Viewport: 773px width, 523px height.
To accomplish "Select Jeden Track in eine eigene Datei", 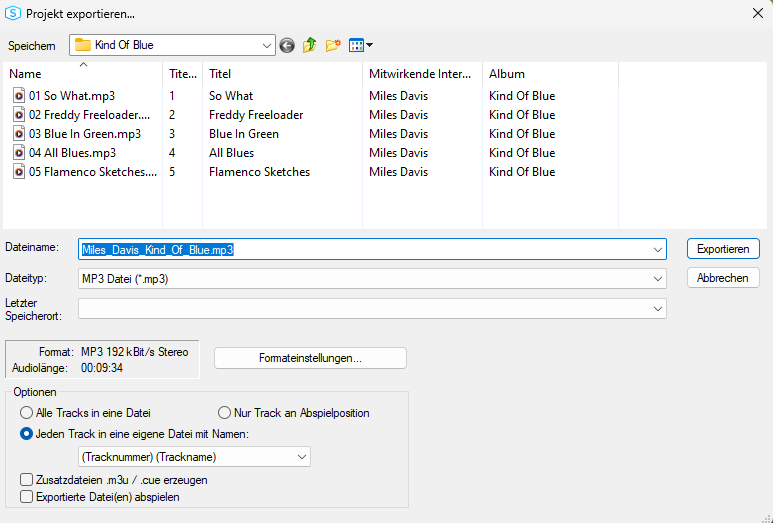I will point(27,434).
